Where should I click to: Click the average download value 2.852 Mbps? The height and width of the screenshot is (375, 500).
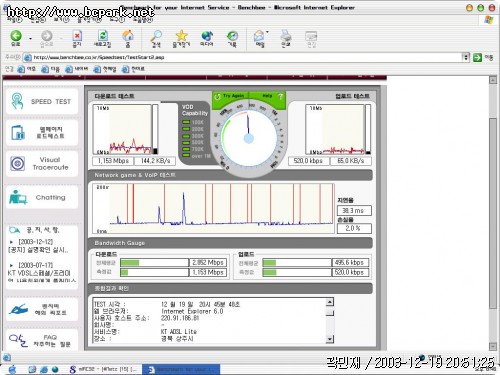208,263
